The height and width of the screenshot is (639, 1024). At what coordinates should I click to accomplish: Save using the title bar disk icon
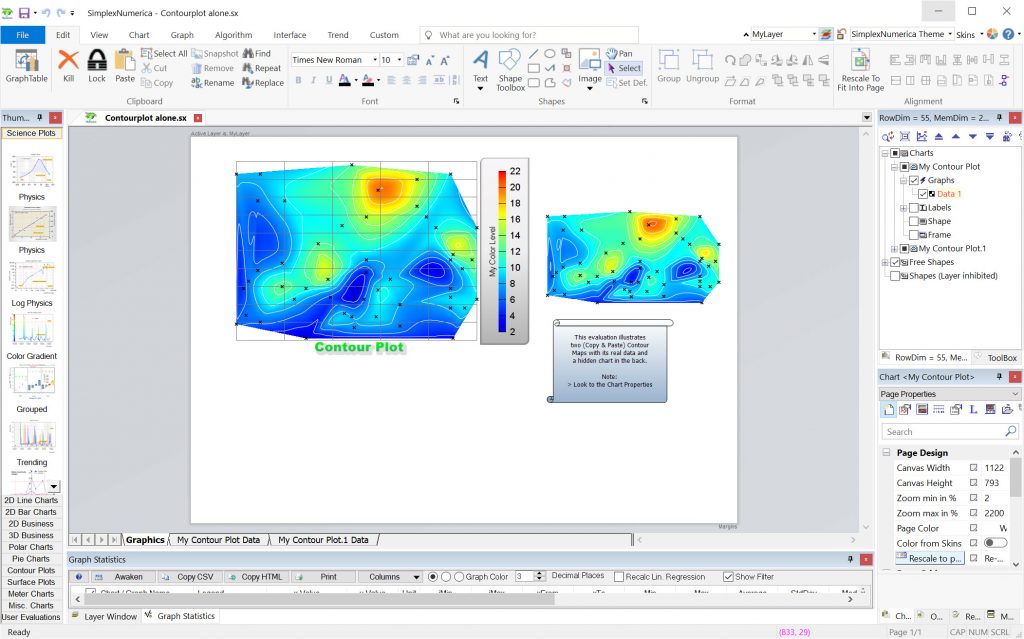(24, 12)
